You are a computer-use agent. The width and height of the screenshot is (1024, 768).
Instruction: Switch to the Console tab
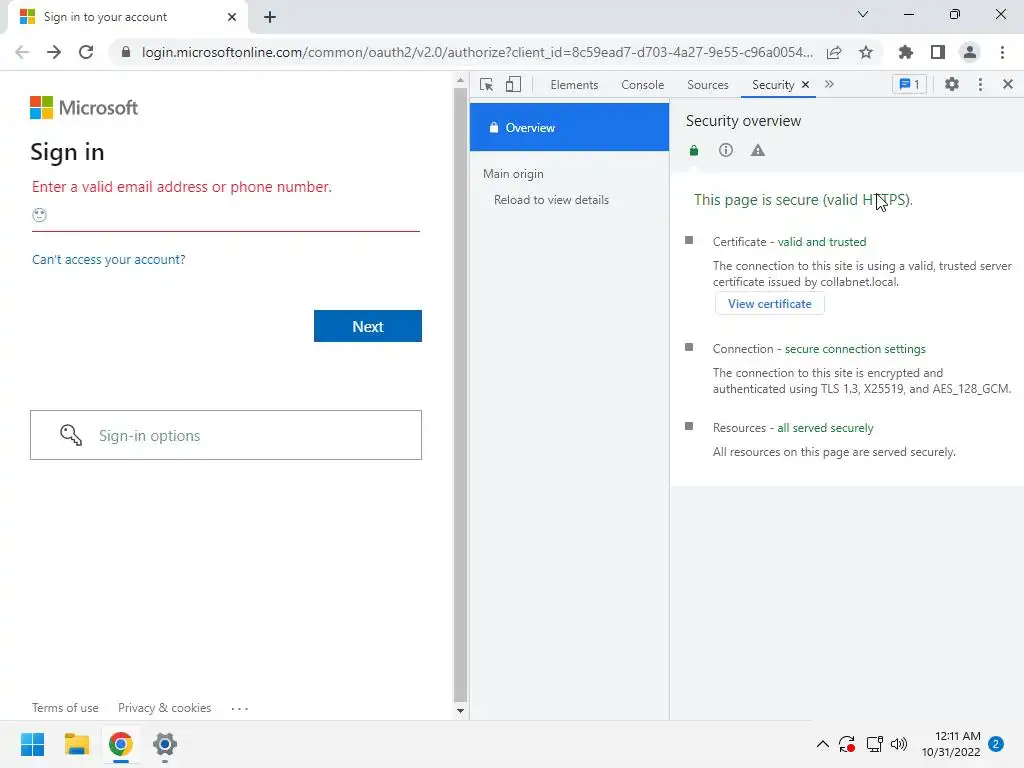click(643, 85)
